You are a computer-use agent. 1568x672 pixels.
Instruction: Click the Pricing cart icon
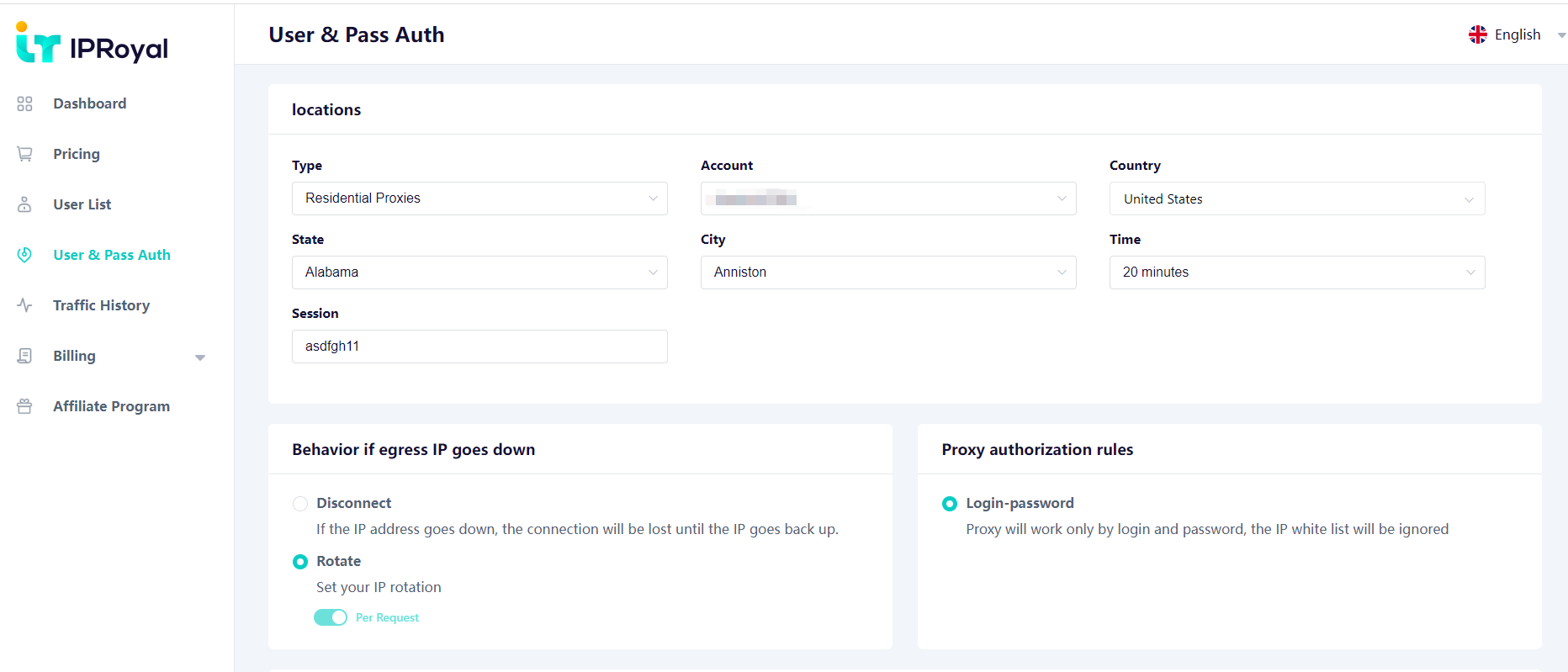click(24, 154)
